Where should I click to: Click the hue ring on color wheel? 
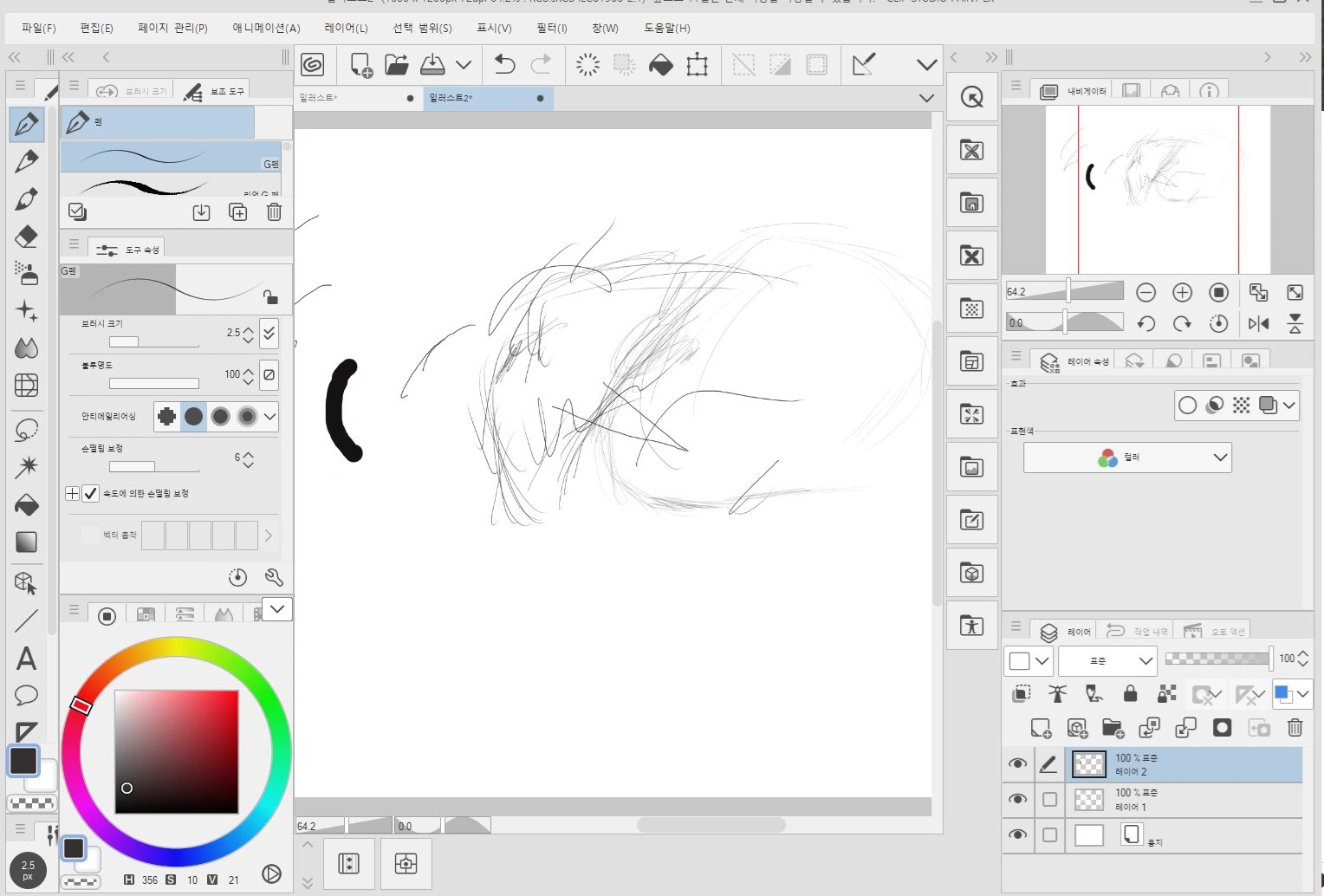(x=176, y=648)
